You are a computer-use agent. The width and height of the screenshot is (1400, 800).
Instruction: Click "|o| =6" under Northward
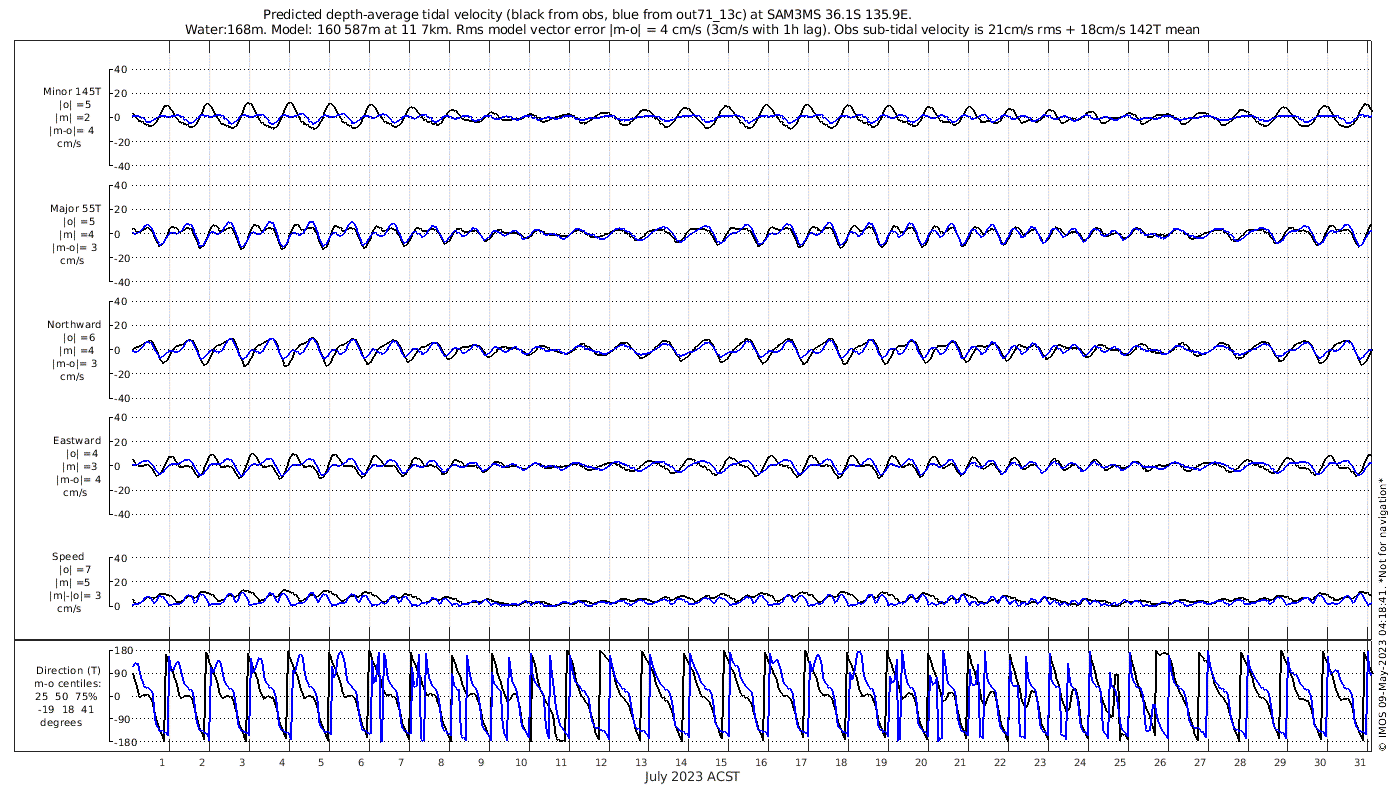(x=77, y=337)
